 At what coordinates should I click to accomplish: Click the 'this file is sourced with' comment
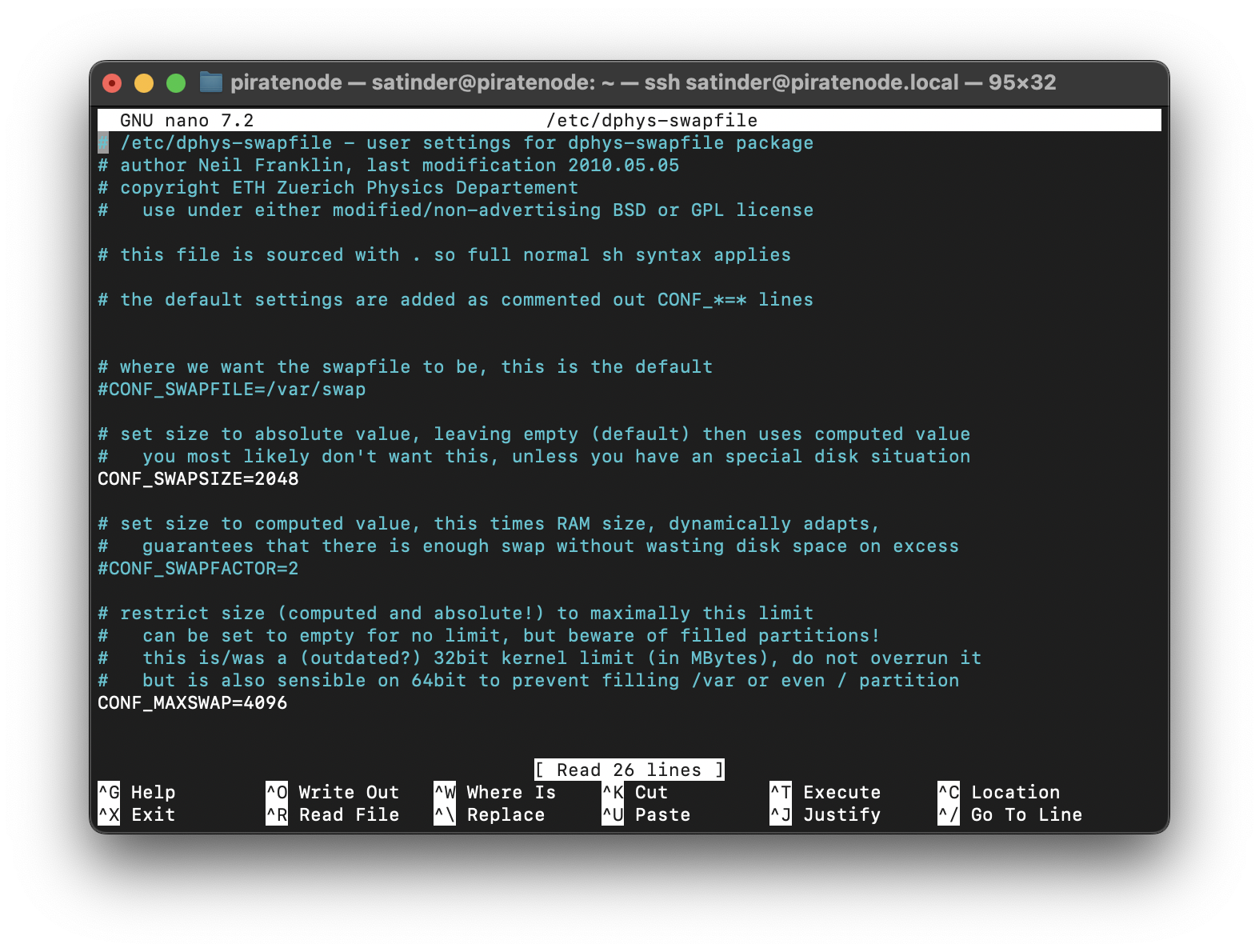[x=445, y=254]
